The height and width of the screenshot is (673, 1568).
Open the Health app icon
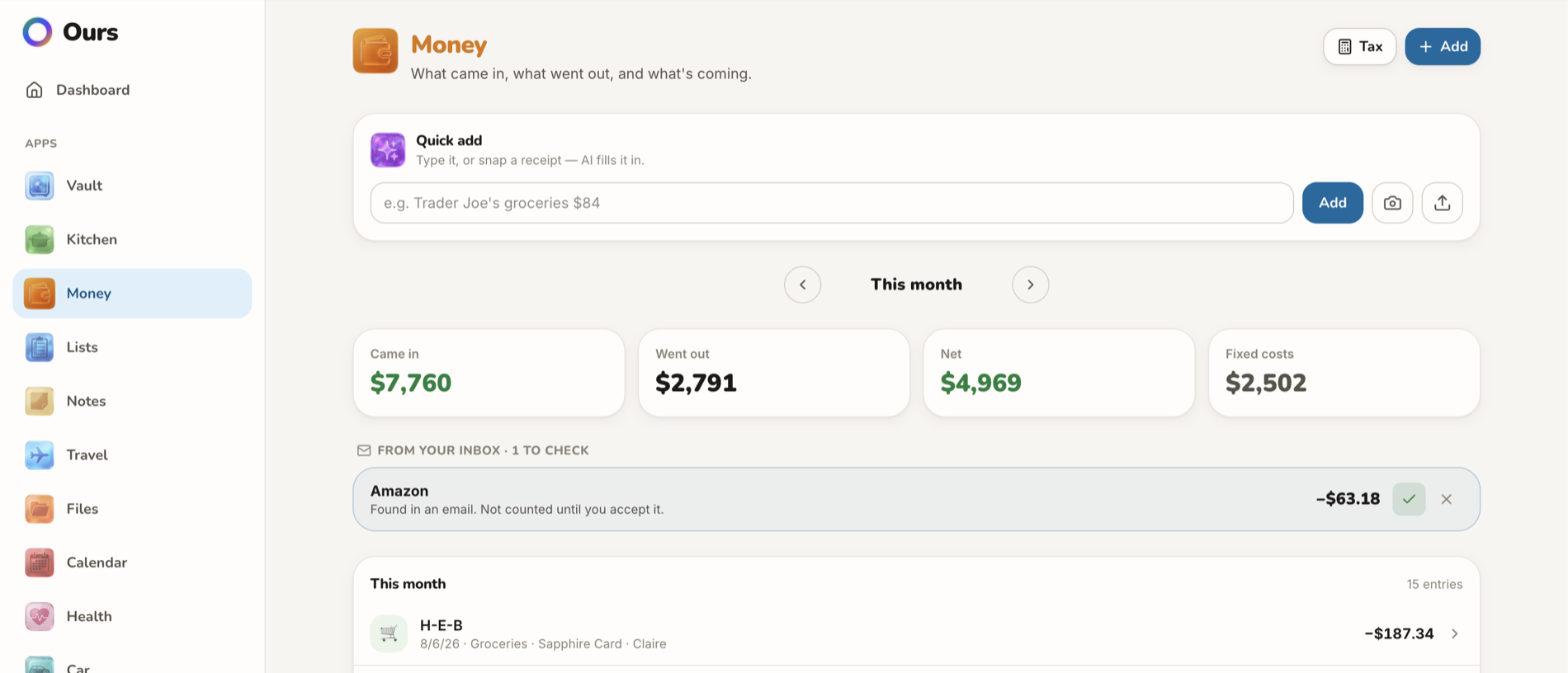click(40, 616)
